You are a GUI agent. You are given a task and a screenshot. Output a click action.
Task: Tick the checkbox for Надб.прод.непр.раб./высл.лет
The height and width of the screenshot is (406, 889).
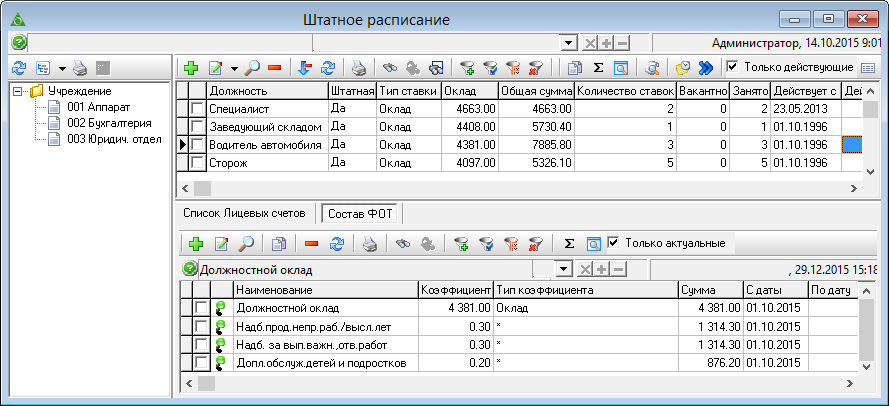pos(201,326)
